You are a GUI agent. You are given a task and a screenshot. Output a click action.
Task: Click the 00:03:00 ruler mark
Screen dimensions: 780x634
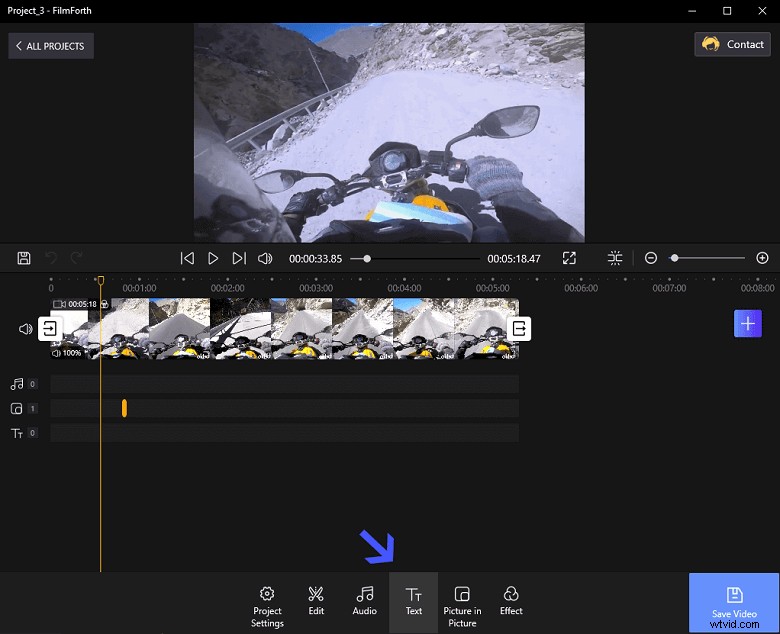click(x=316, y=288)
